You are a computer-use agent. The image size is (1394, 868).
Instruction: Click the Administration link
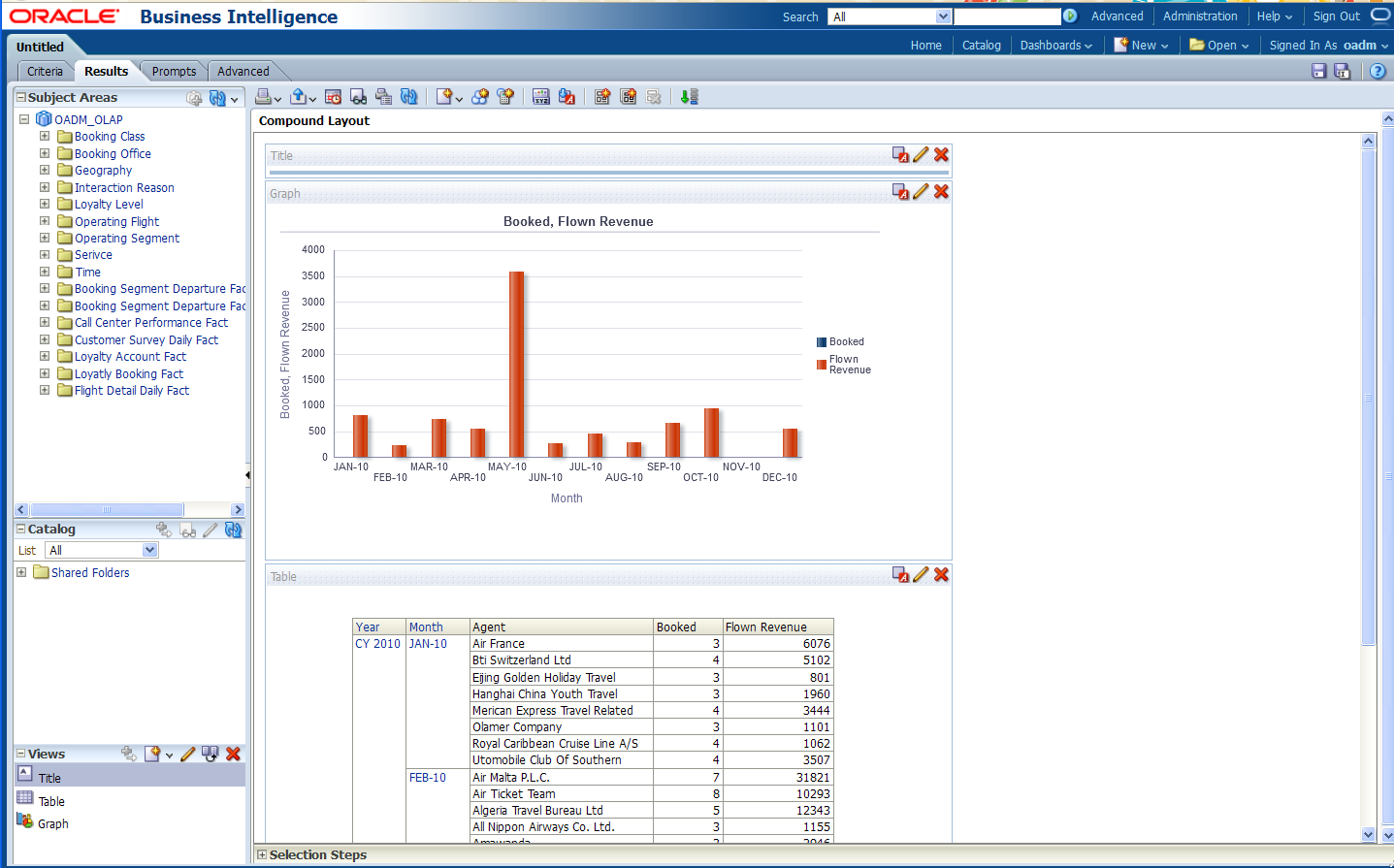(1200, 16)
